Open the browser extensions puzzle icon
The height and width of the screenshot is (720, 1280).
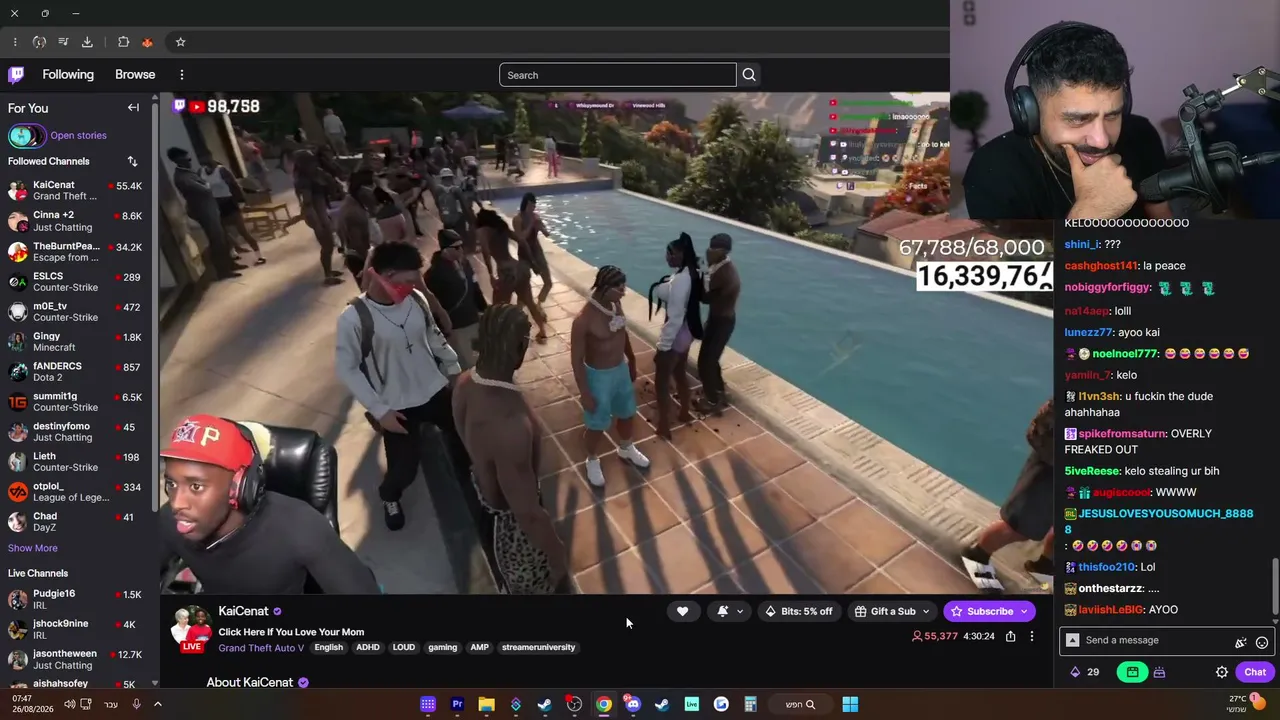tap(123, 42)
